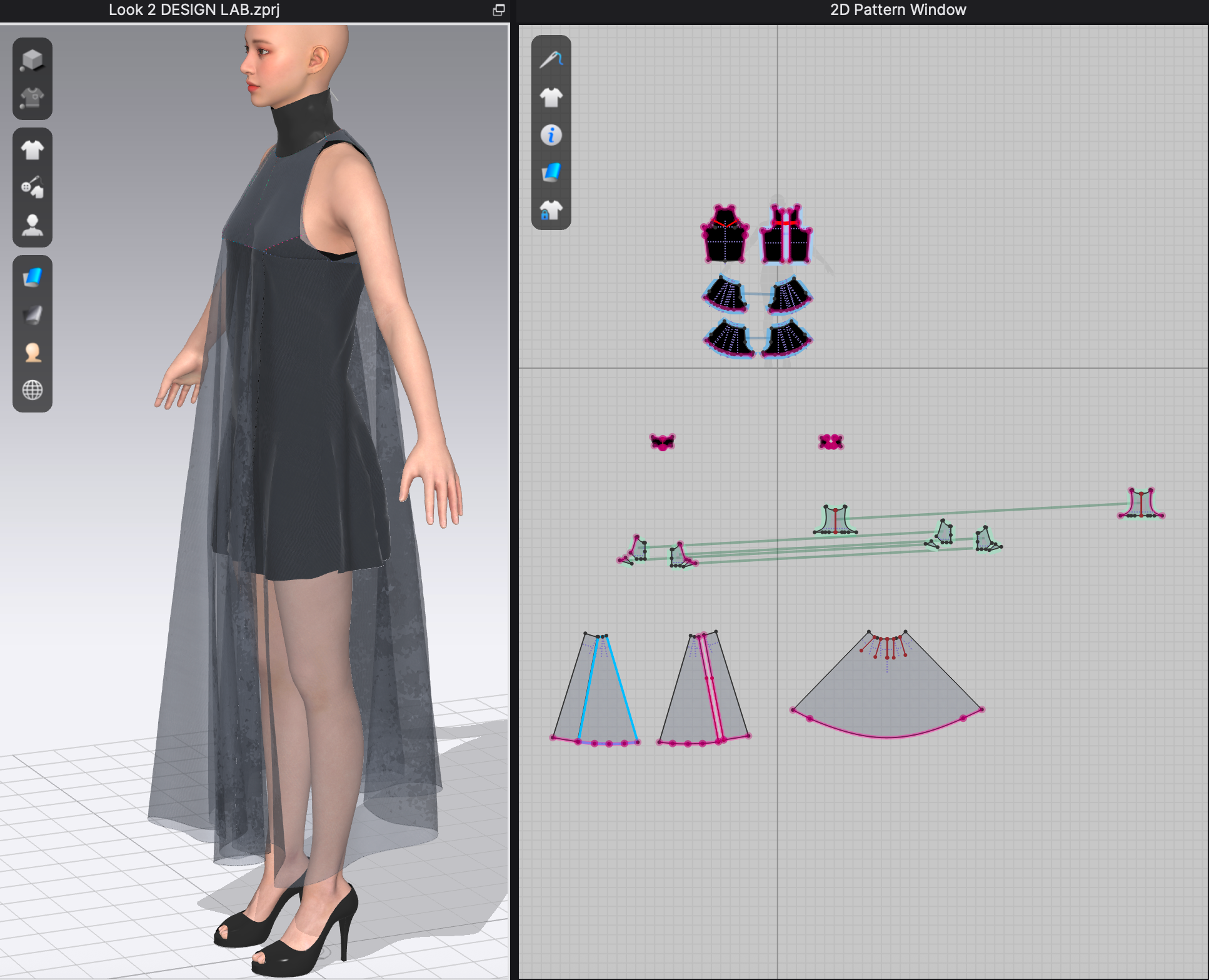This screenshot has width=1209, height=980.
Task: Toggle the white T-shirt garment display in 3D toolbar
Action: coord(32,150)
